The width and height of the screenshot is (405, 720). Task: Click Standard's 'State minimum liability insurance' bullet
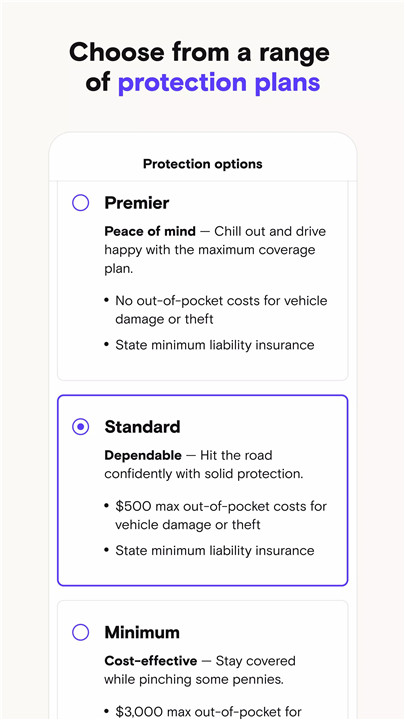click(215, 551)
